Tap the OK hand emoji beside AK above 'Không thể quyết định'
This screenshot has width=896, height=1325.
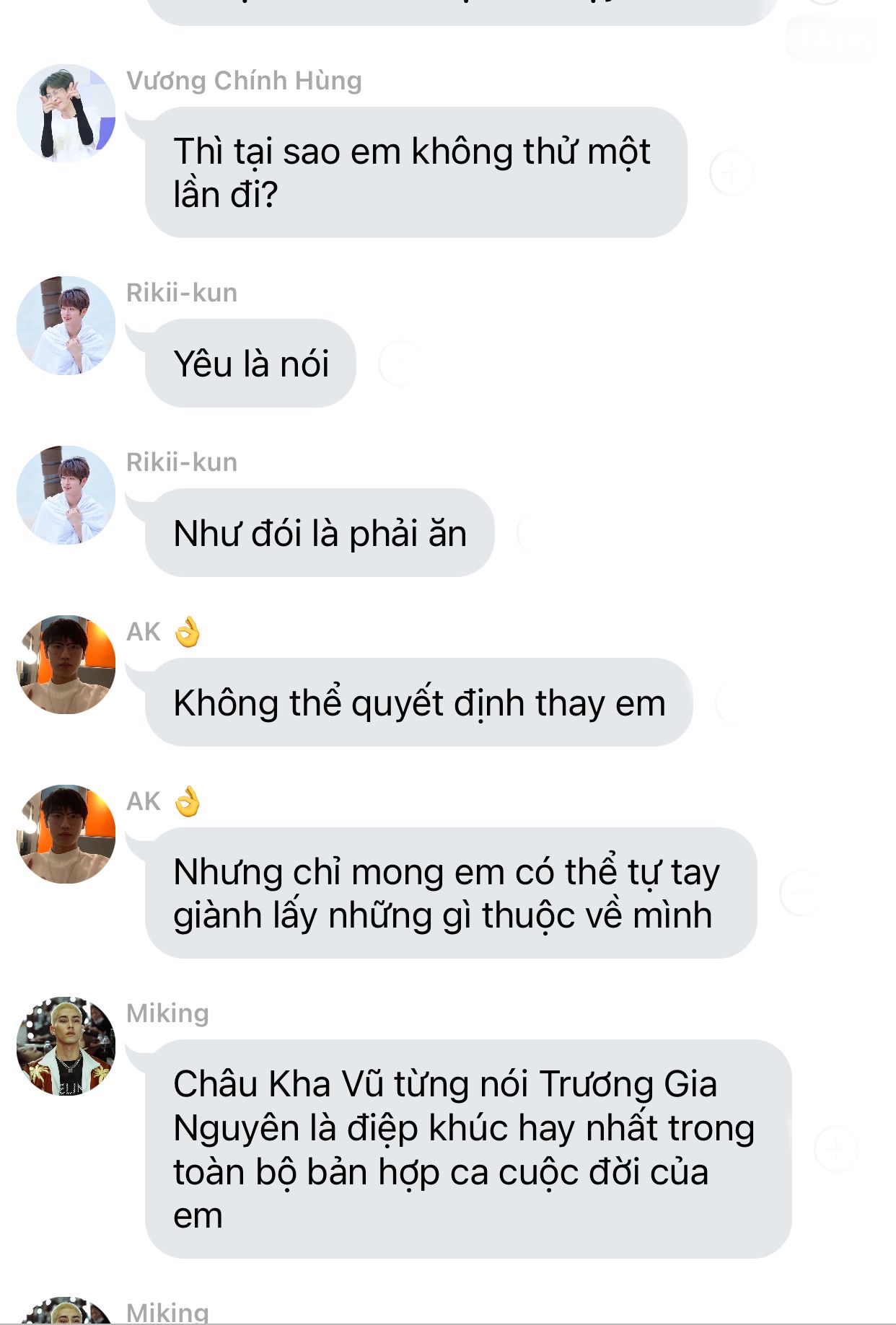pos(188,632)
